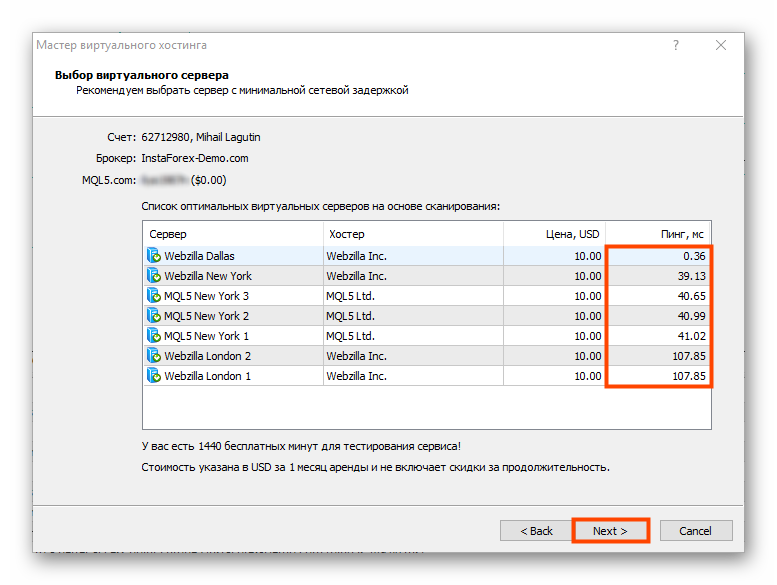Sort by the Цена, USD column header
This screenshot has width=777, height=585.
point(555,234)
